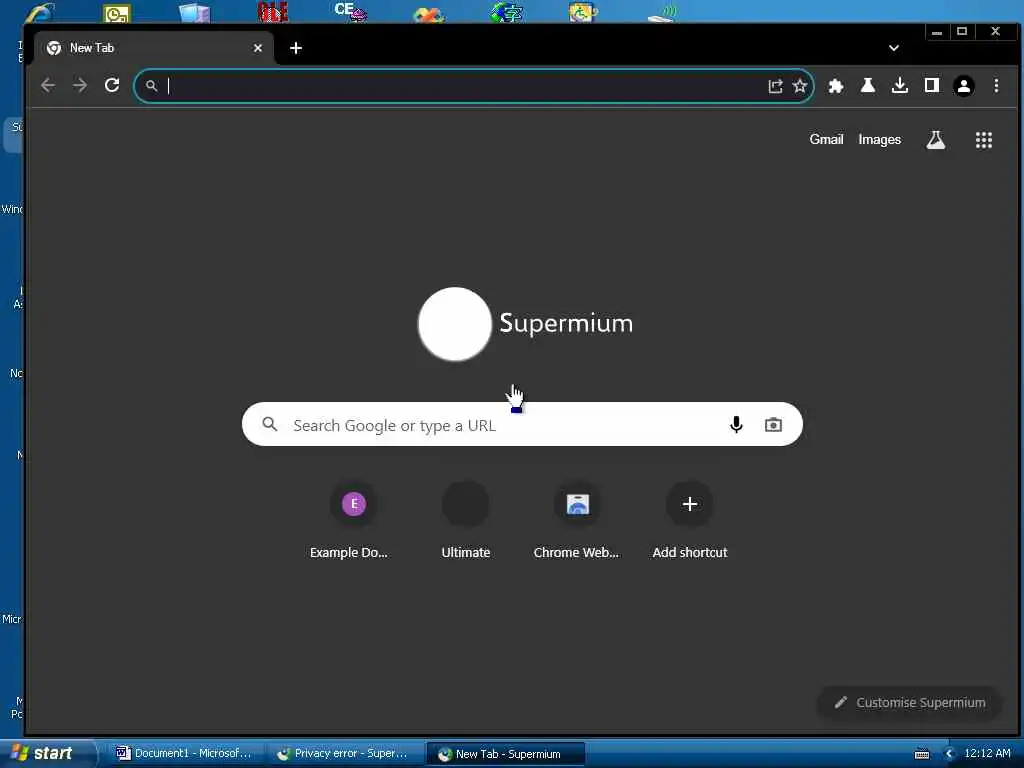Switch to Document1 - Microsoft Word taskbar item
Image resolution: width=1024 pixels, height=768 pixels.
tap(184, 753)
